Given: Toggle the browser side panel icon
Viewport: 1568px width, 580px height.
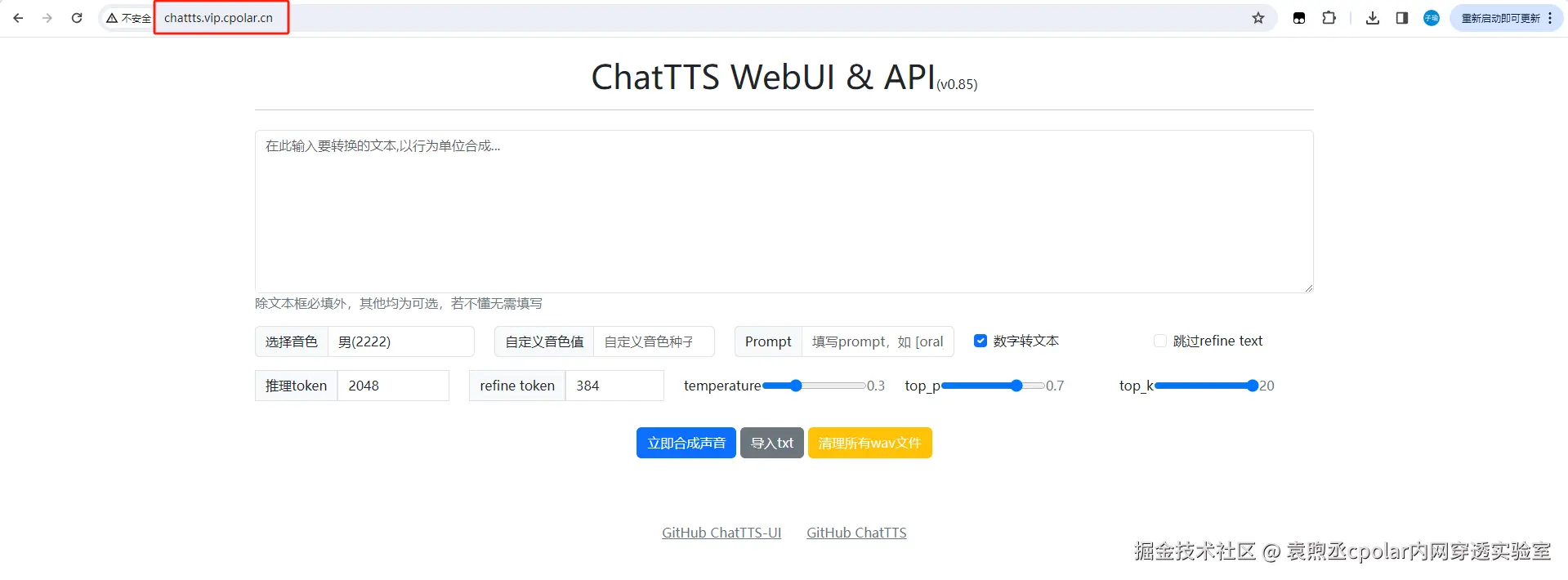Looking at the screenshot, I should click(x=1402, y=18).
